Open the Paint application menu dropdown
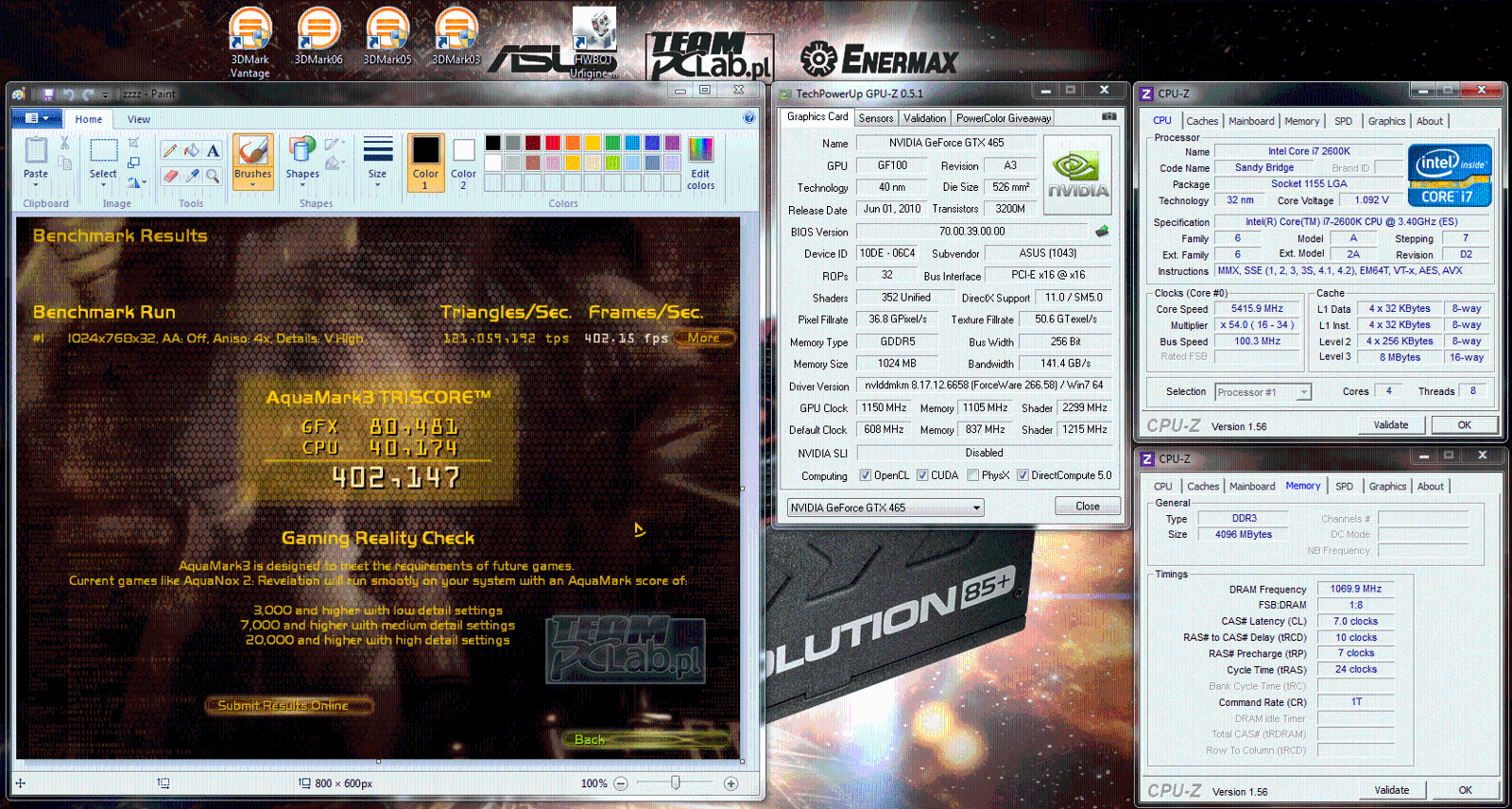Screen dimensions: 1512x809 [37, 118]
